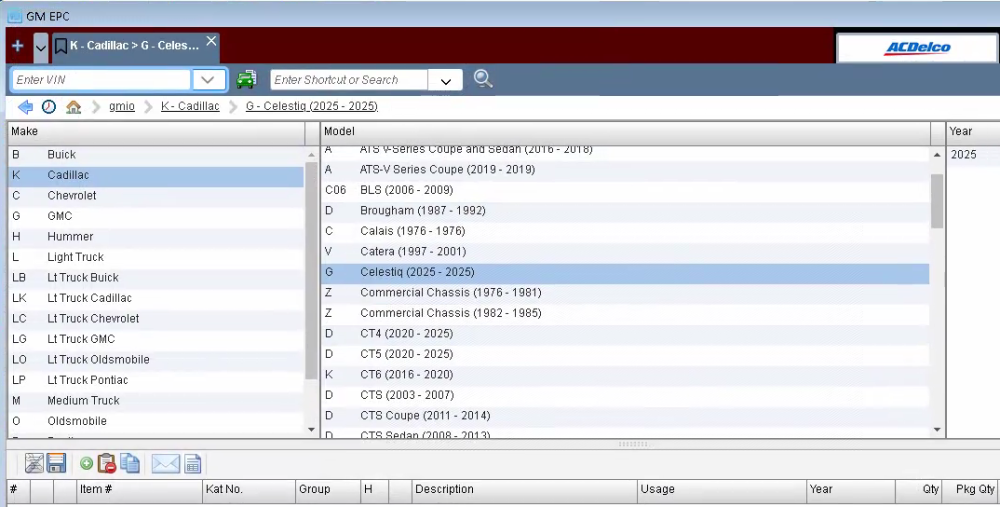The image size is (1000, 507).
Task: Click the bookmark icon on Cadillac tab
Action: tap(61, 46)
